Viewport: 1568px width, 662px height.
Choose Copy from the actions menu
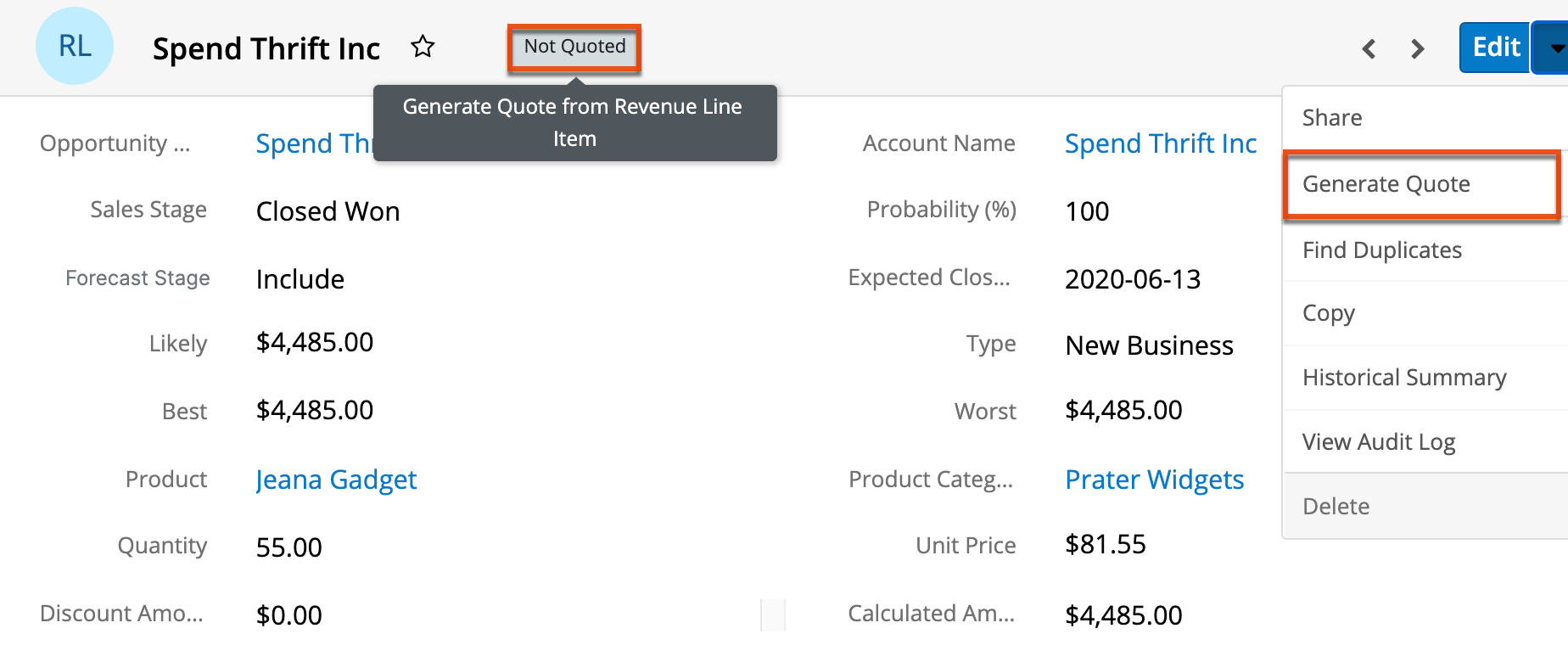pos(1329,313)
